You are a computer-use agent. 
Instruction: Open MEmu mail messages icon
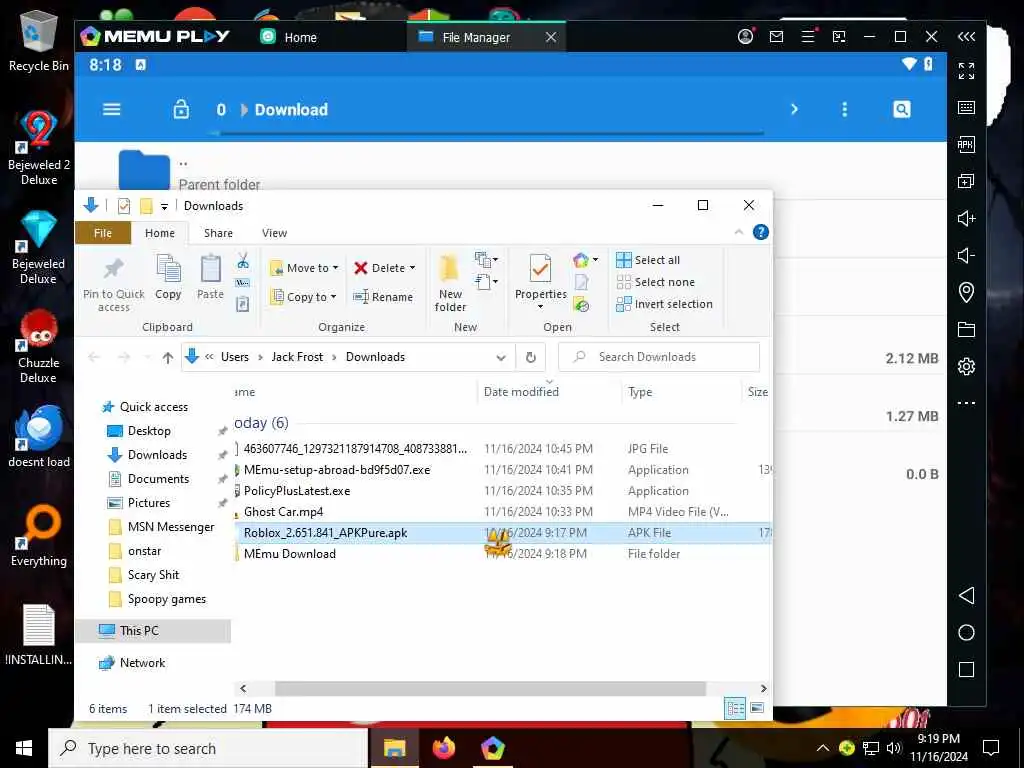[776, 37]
